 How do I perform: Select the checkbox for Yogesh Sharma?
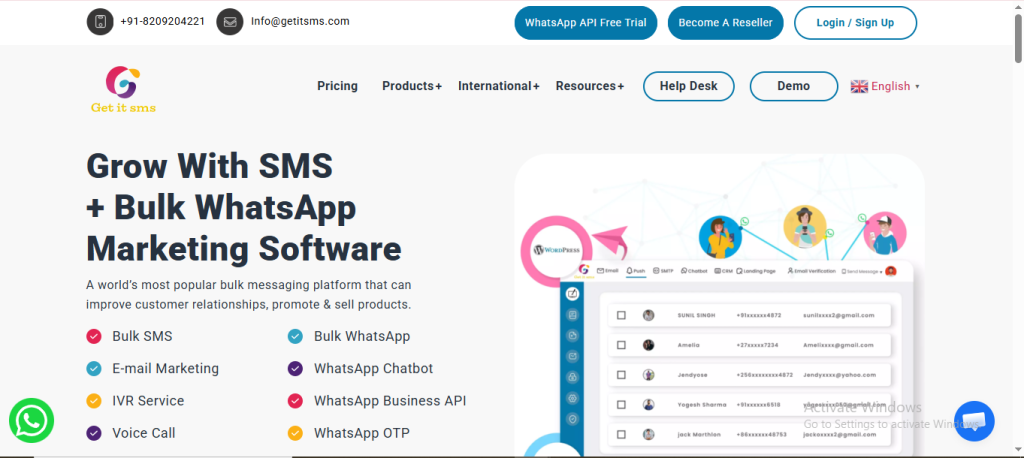621,405
